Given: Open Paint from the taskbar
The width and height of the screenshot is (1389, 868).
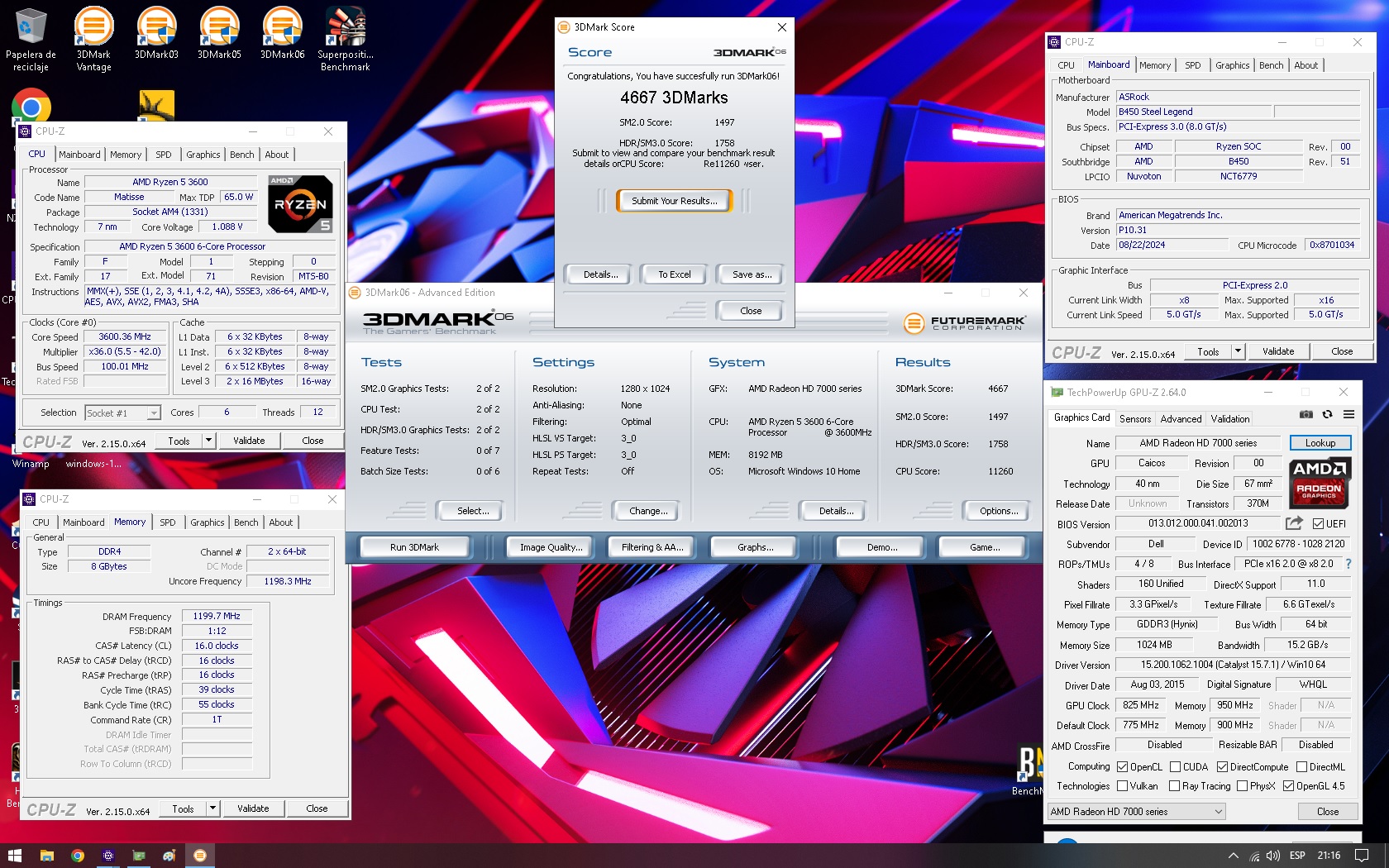Looking at the screenshot, I should 169,856.
